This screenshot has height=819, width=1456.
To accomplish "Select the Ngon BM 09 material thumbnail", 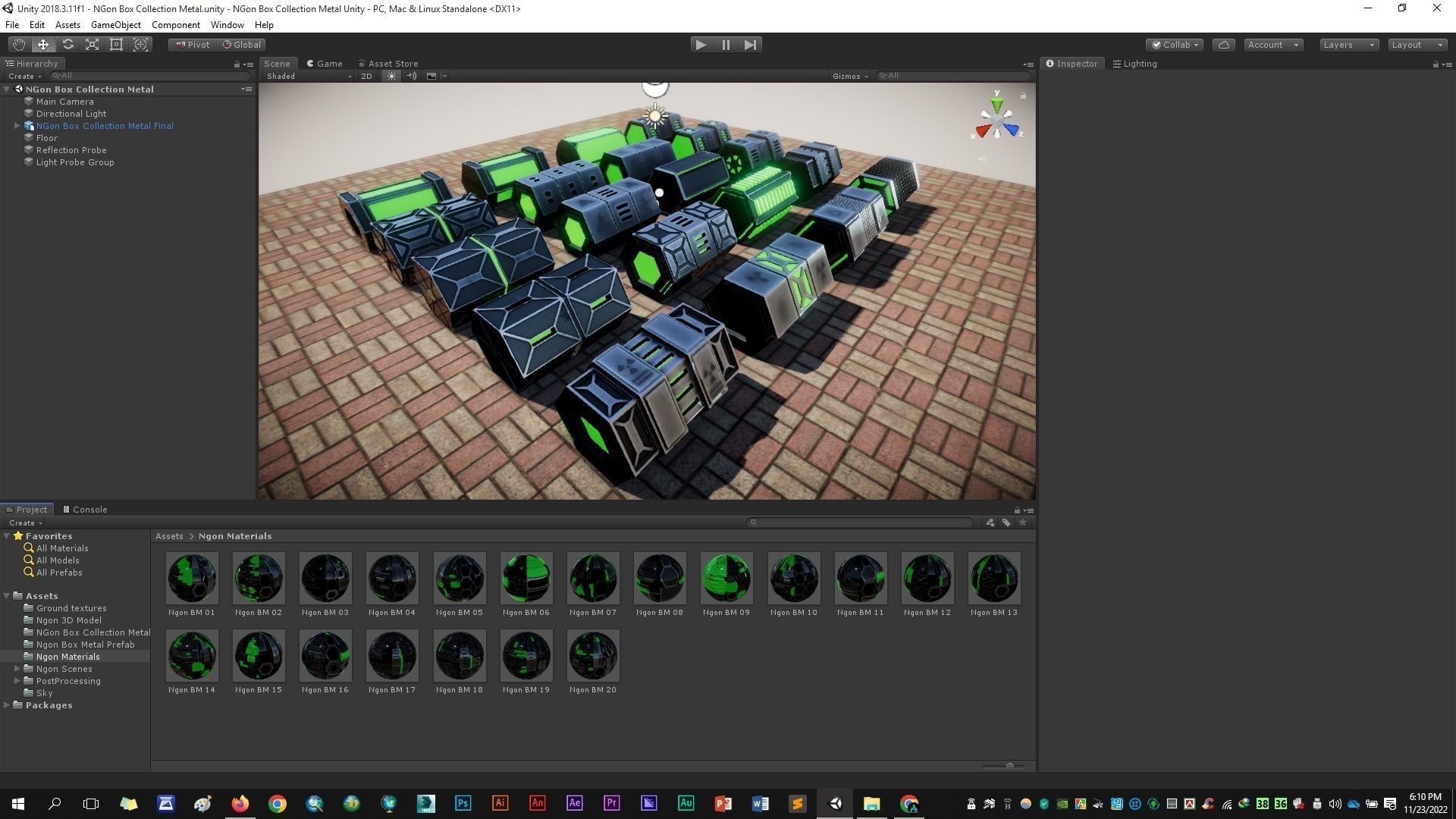I will 726,579.
